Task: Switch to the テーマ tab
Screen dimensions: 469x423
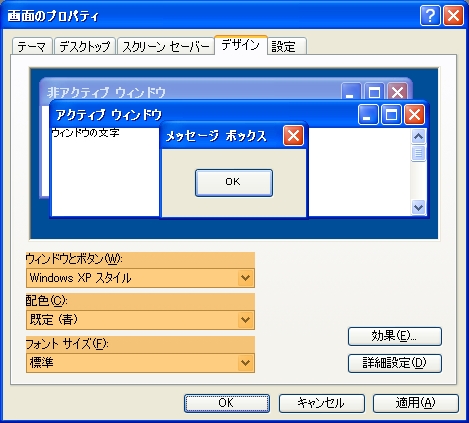Action: tap(32, 46)
